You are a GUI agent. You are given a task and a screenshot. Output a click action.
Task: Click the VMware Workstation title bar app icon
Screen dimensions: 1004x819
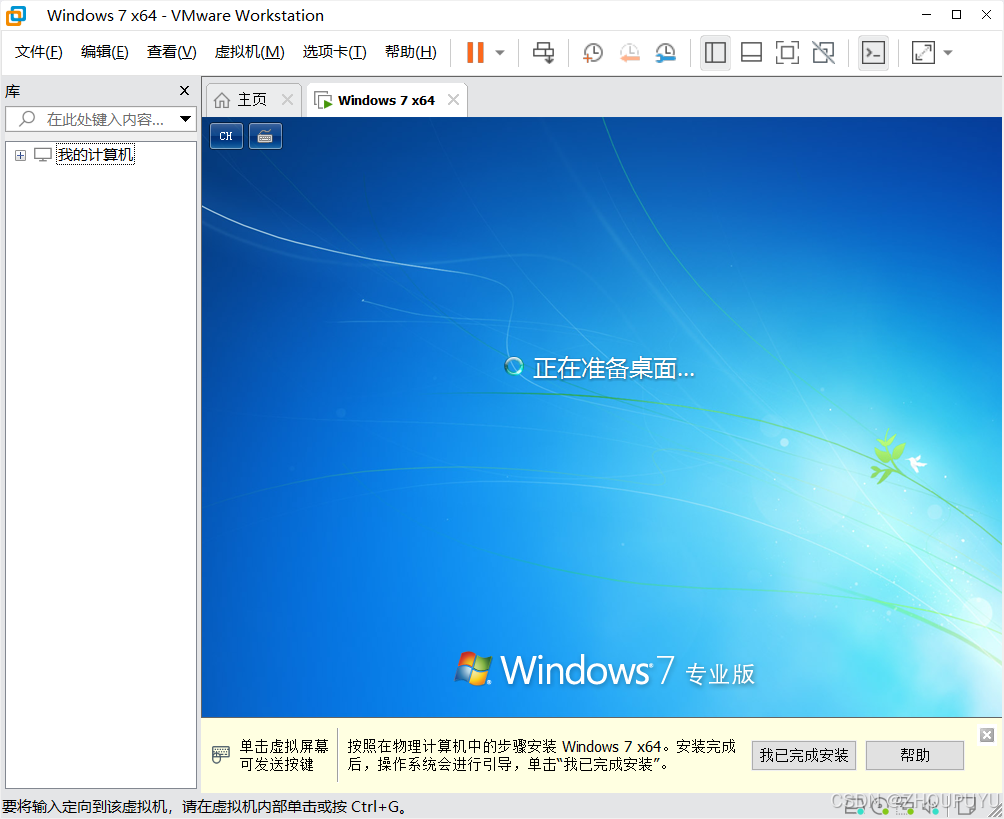[x=16, y=15]
